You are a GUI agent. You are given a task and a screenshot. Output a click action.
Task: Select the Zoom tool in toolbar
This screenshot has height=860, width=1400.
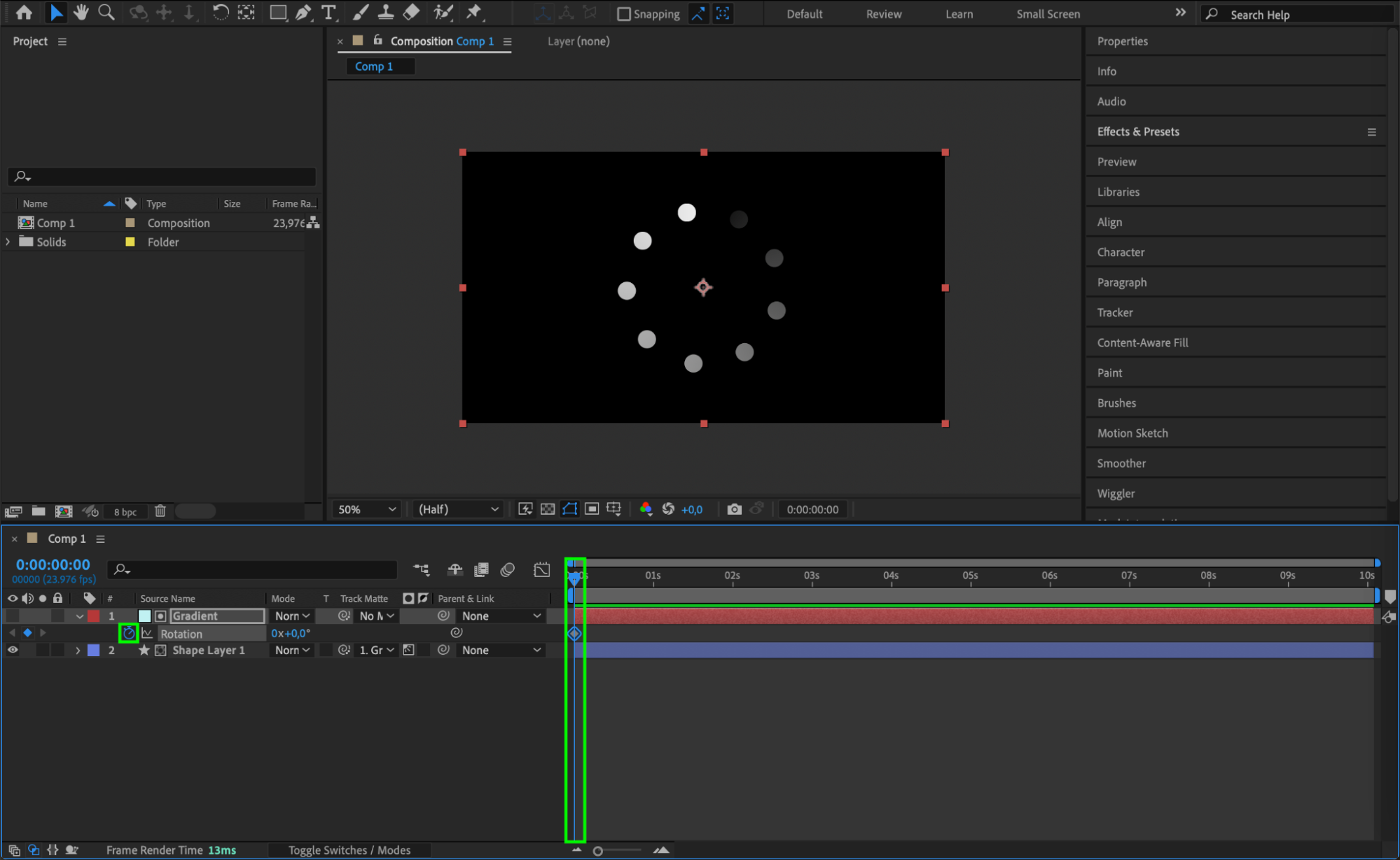[106, 12]
